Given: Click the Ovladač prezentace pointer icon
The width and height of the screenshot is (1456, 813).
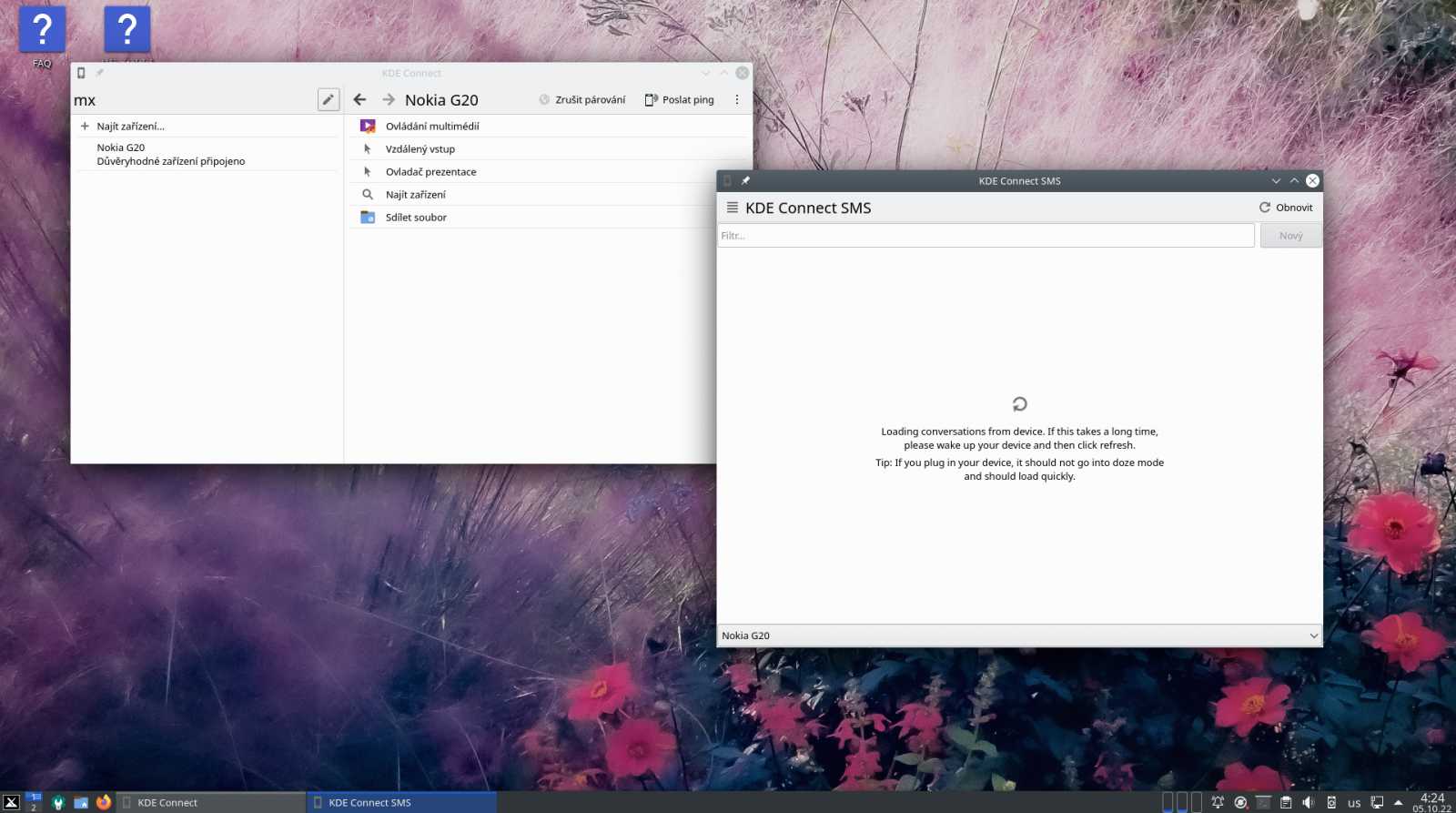Looking at the screenshot, I should click(368, 171).
